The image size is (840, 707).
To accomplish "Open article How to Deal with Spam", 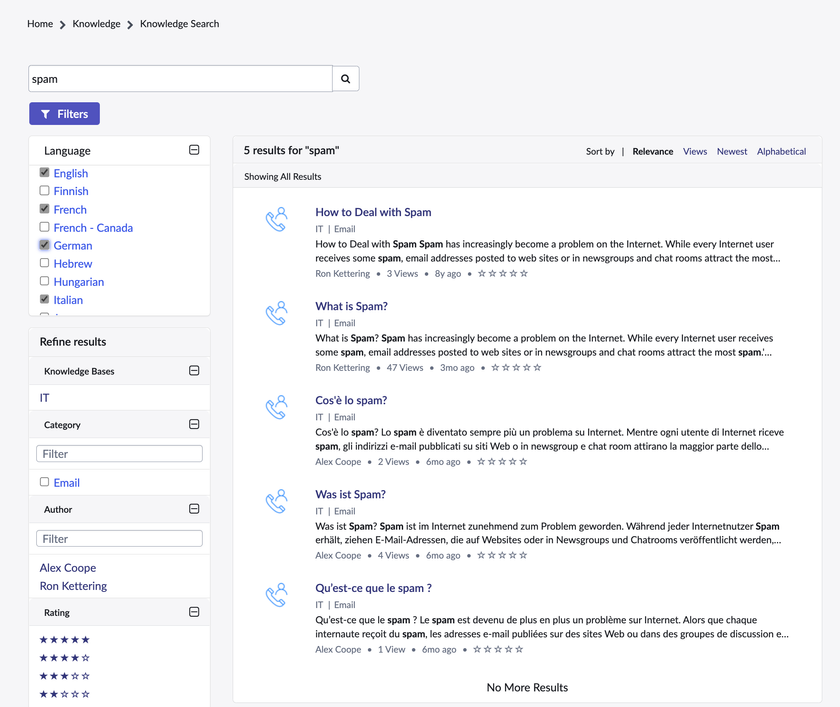I will 373,212.
